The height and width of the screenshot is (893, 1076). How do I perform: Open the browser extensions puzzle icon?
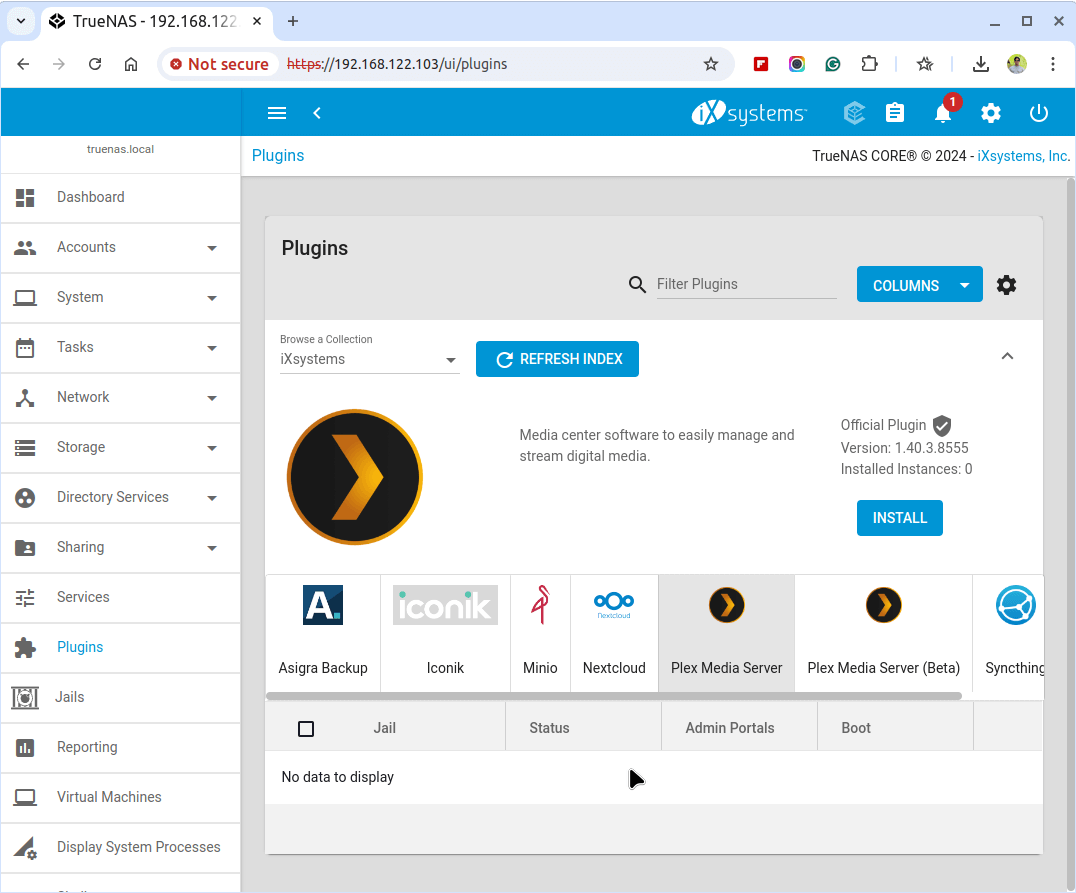[869, 64]
